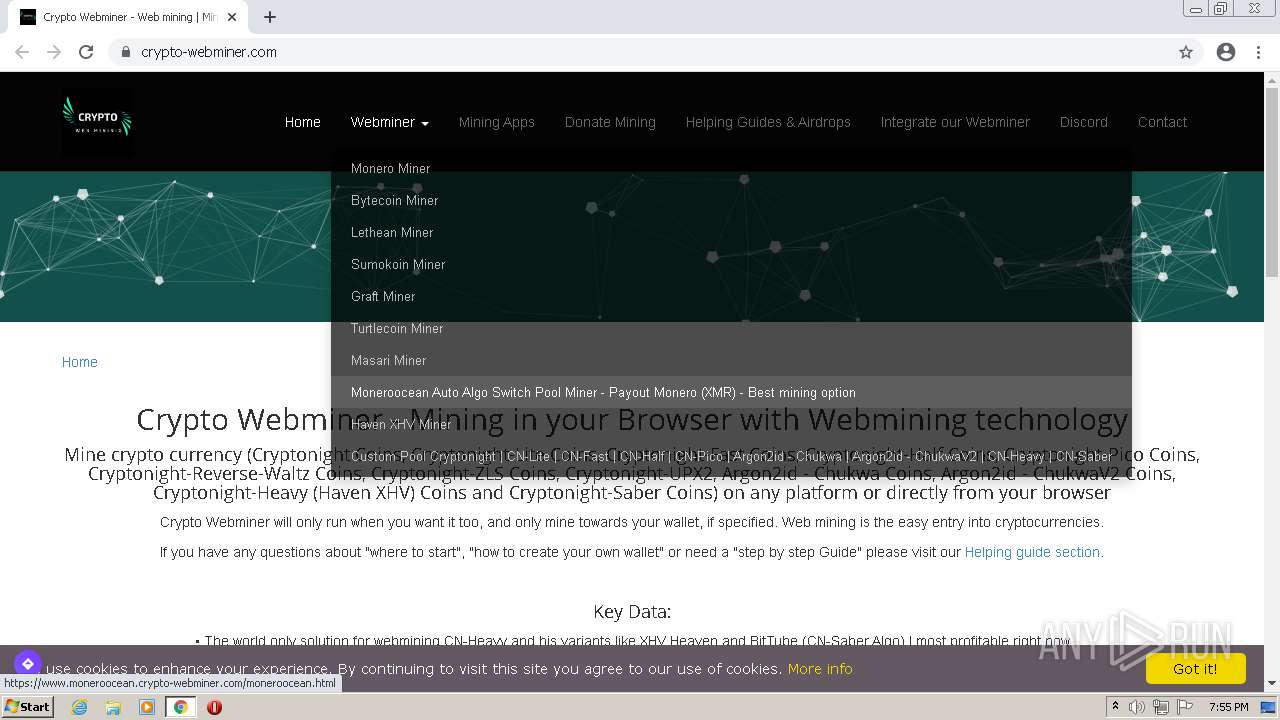Open the Chrome profile avatar menu
This screenshot has height=720, width=1280.
click(1226, 52)
